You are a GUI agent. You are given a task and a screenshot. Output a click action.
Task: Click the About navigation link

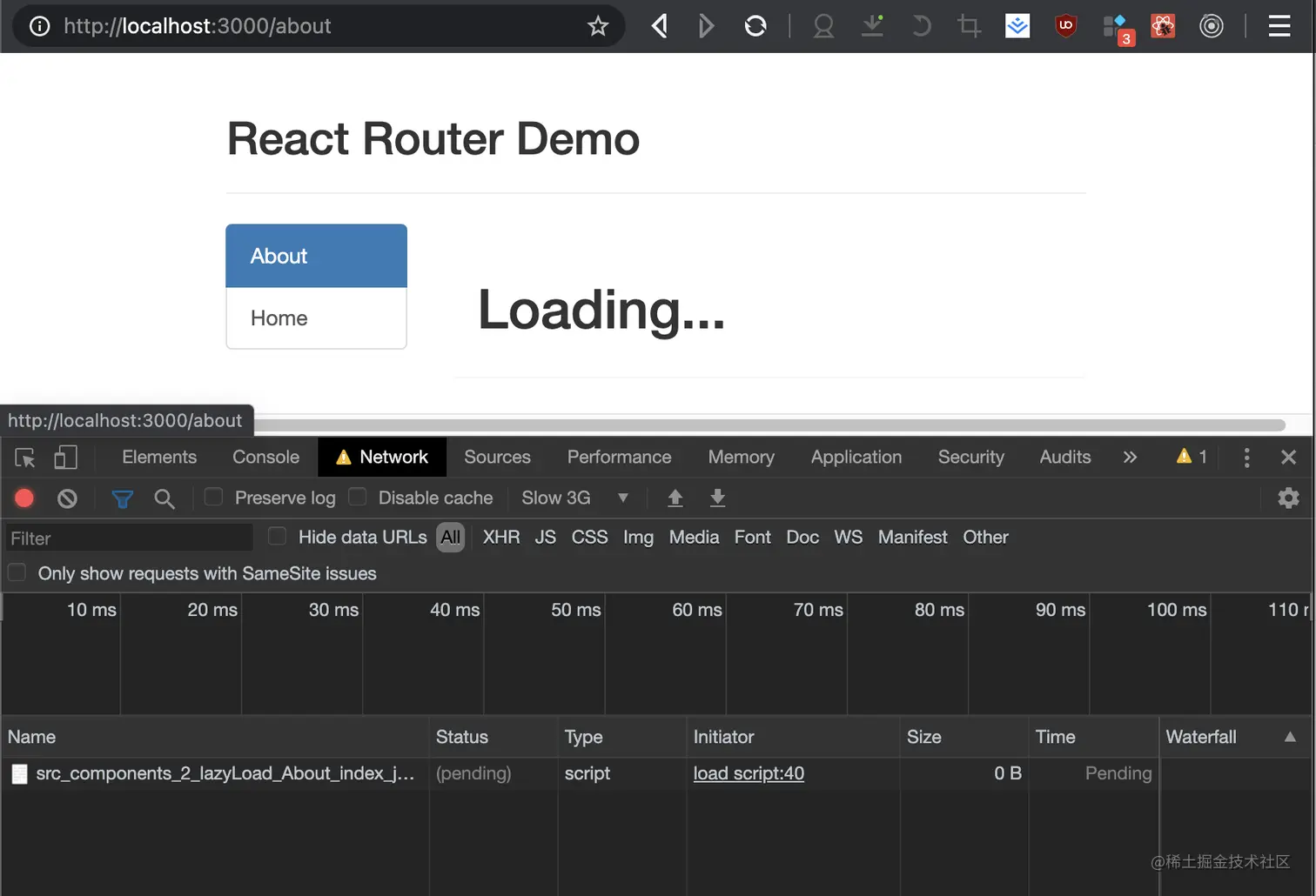pos(316,256)
